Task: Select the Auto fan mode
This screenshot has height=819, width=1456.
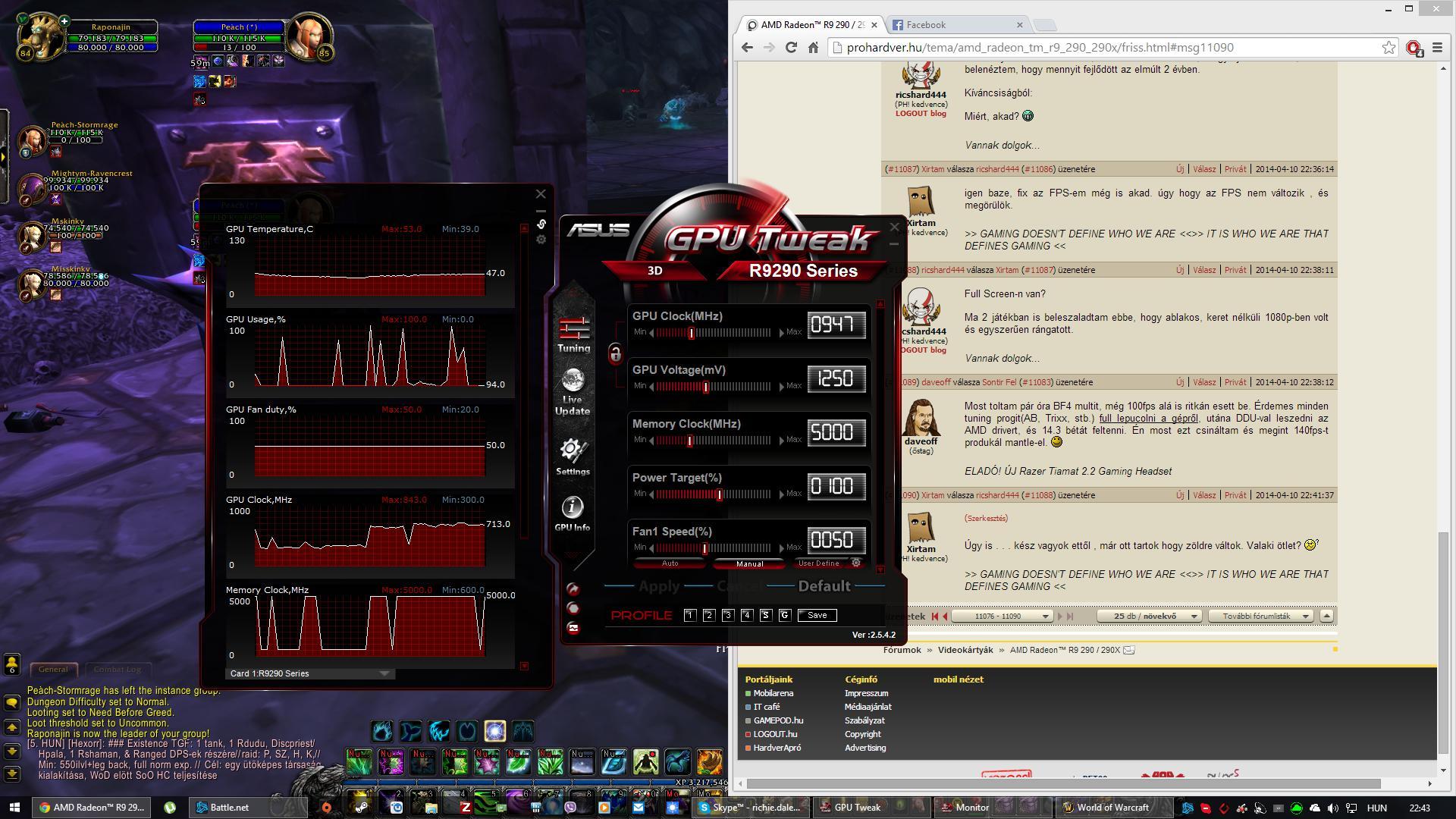Action: [670, 563]
